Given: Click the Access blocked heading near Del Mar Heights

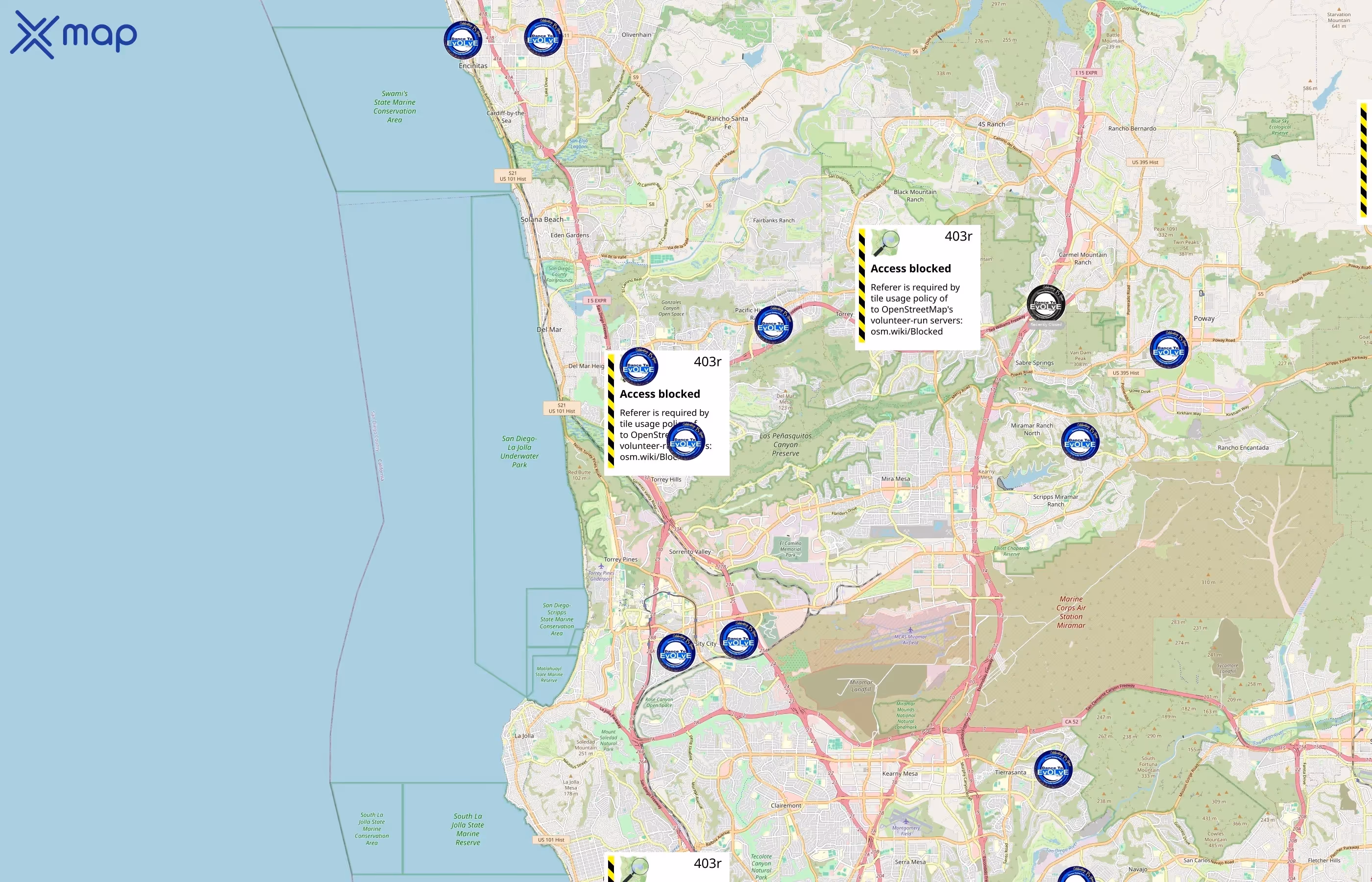Looking at the screenshot, I should 660,394.
